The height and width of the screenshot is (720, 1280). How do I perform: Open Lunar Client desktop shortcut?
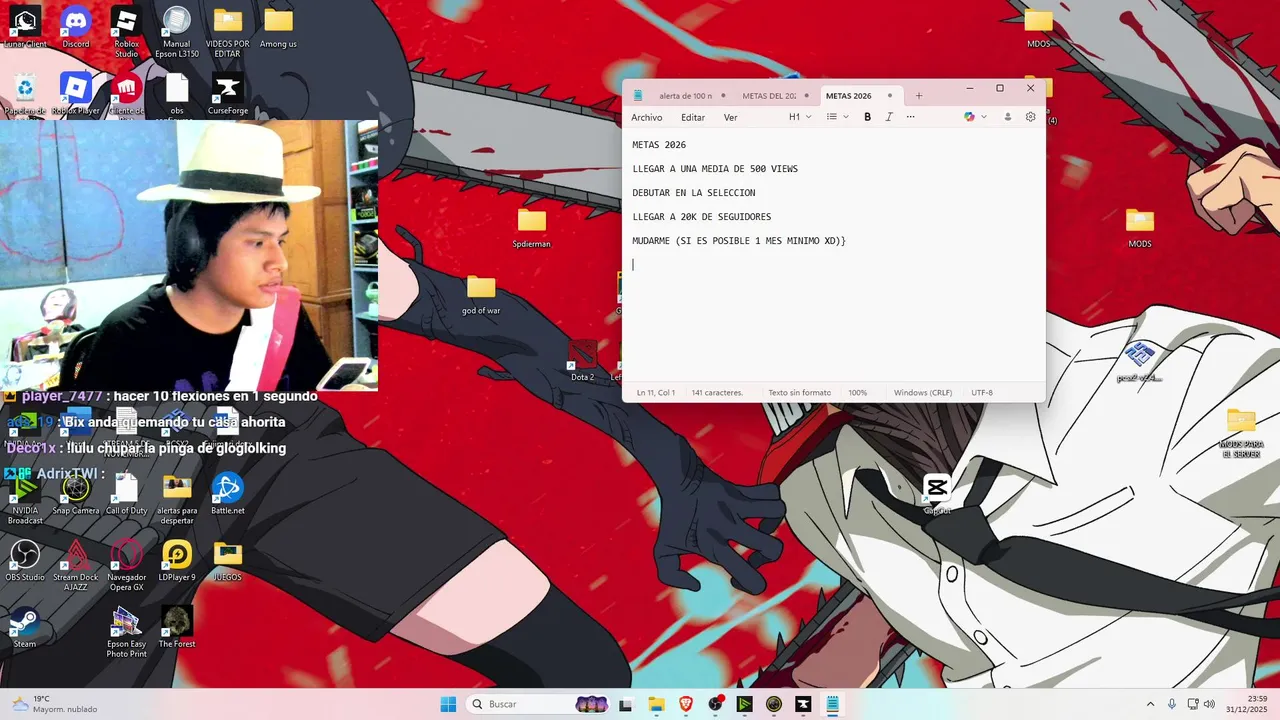pos(25,27)
